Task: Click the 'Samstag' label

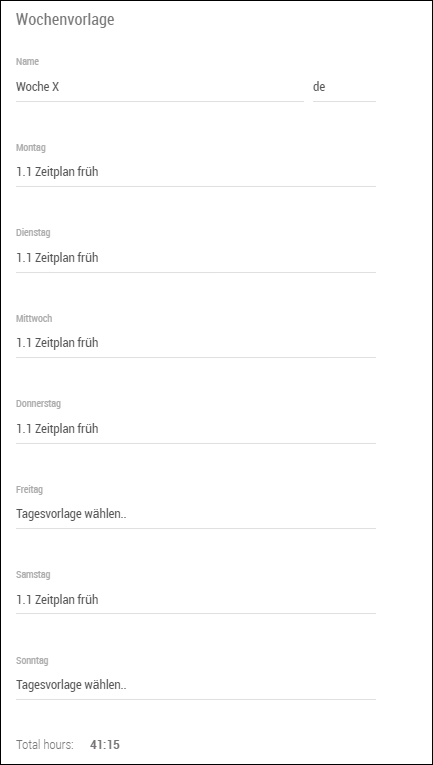Action: point(33,575)
